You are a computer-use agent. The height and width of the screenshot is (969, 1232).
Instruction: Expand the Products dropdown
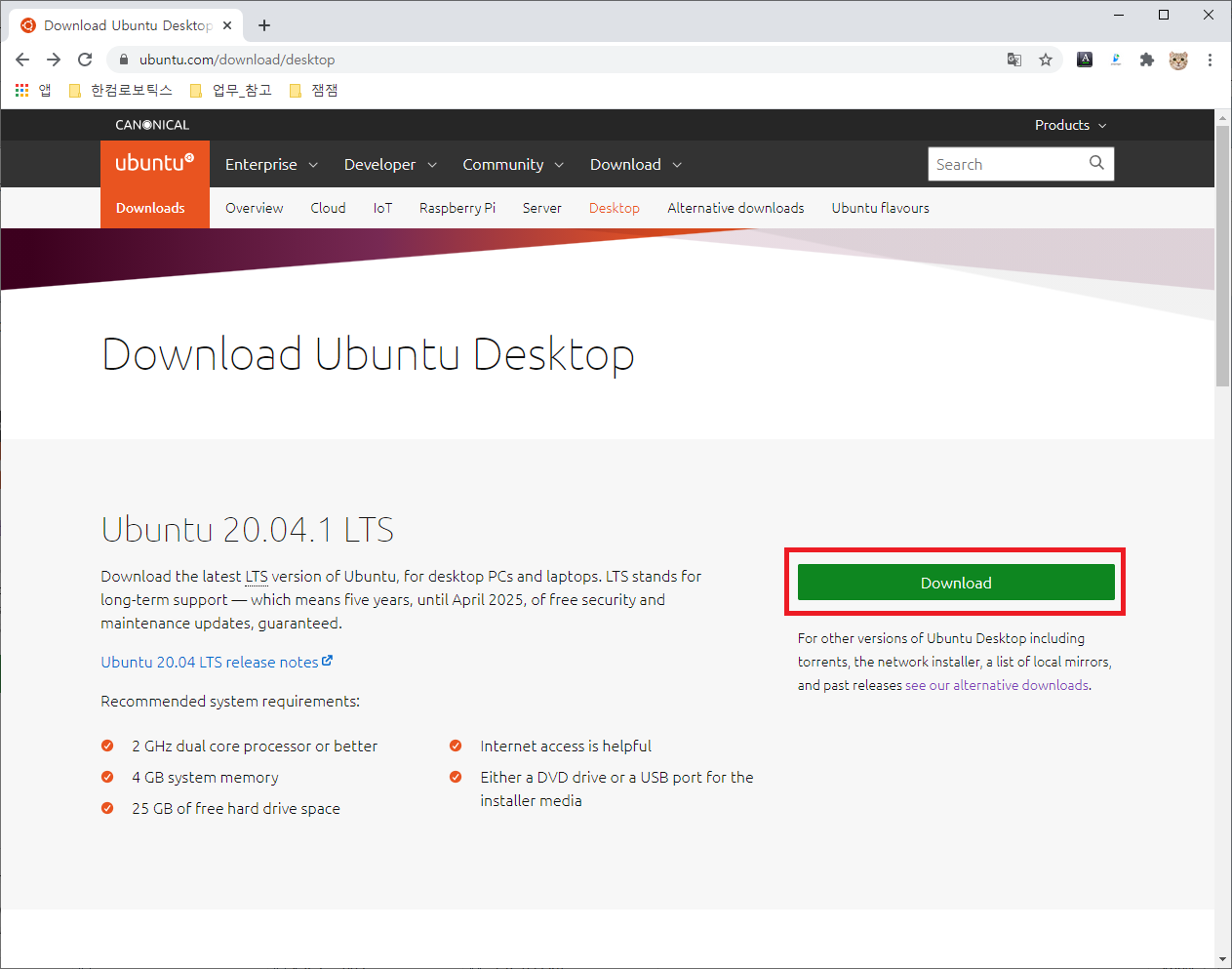pyautogui.click(x=1070, y=125)
